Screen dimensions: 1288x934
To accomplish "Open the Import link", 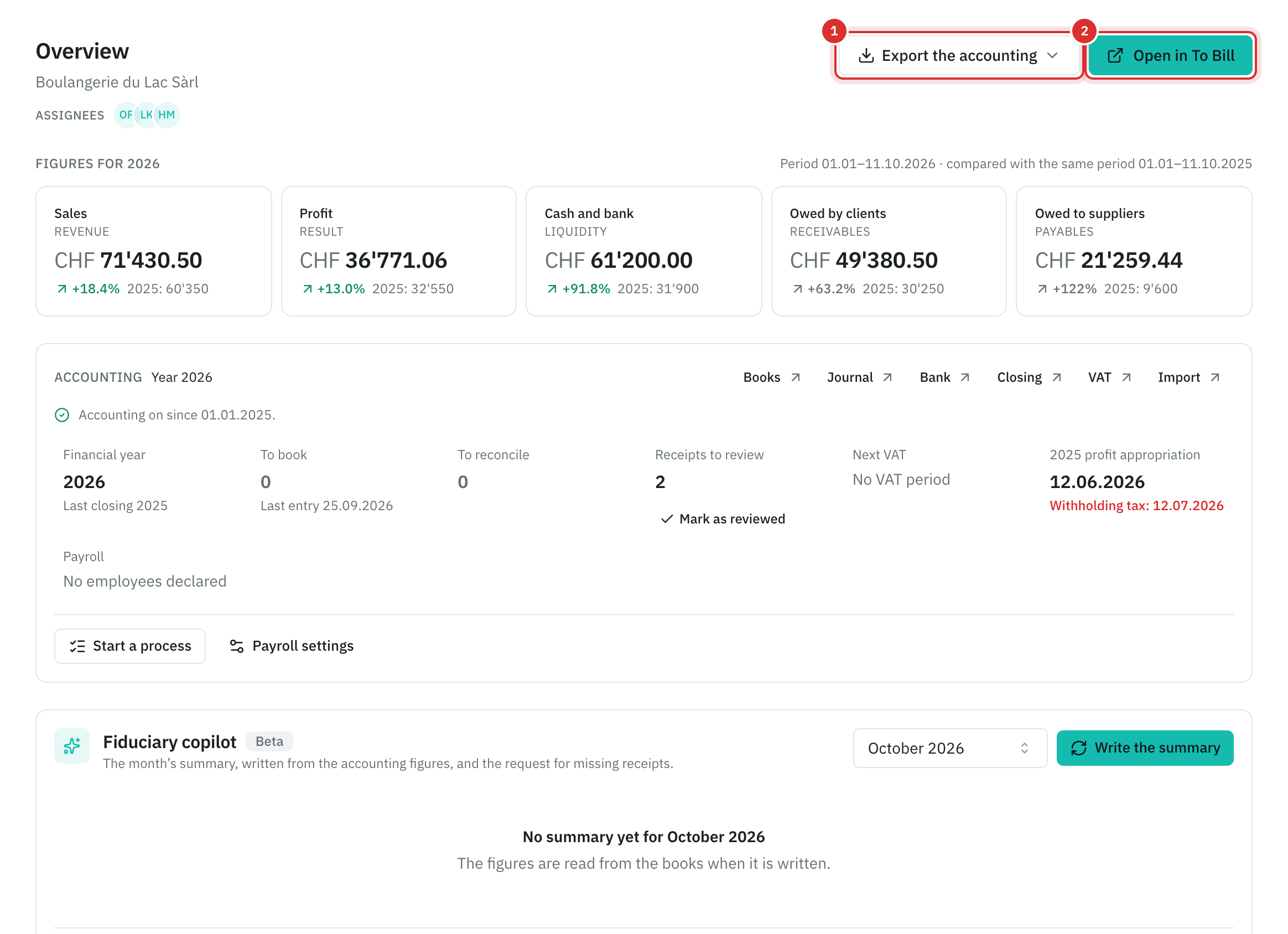I will click(1189, 377).
